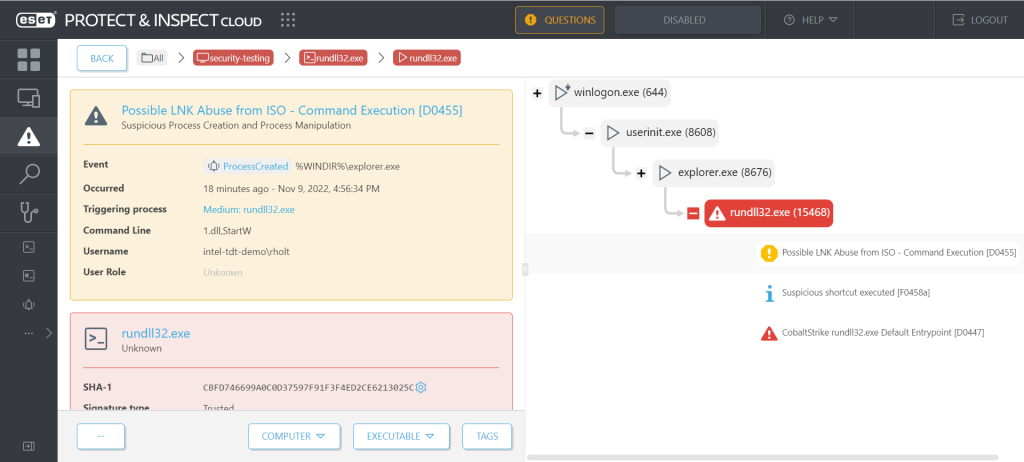Open the EXECUTABLE dropdown button
Screen dimensions: 1024x462
(400, 437)
